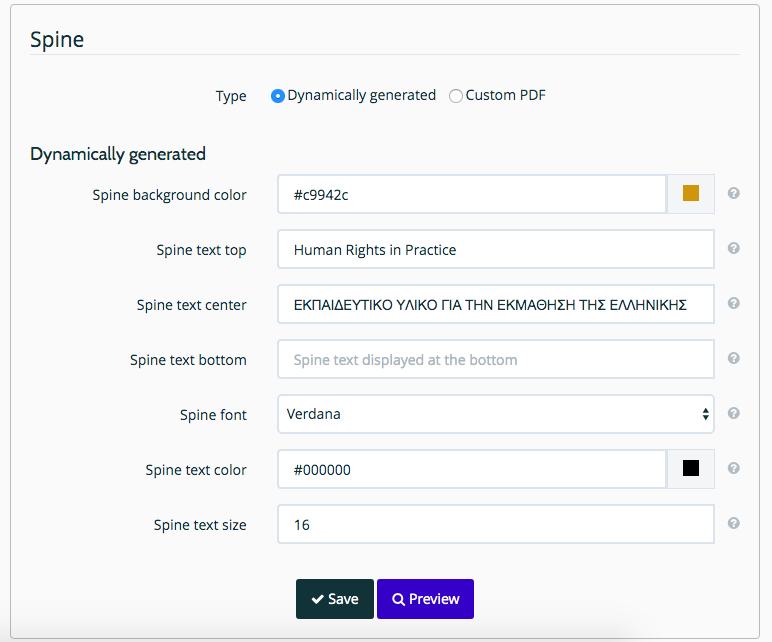Show help for Spine text bottom
This screenshot has height=642, width=772.
(734, 358)
